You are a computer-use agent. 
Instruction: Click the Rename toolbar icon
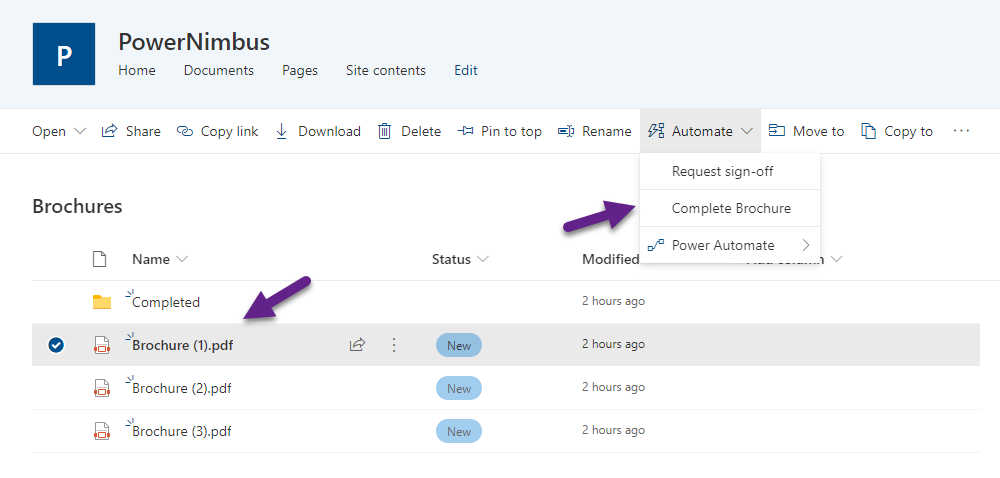tap(566, 131)
